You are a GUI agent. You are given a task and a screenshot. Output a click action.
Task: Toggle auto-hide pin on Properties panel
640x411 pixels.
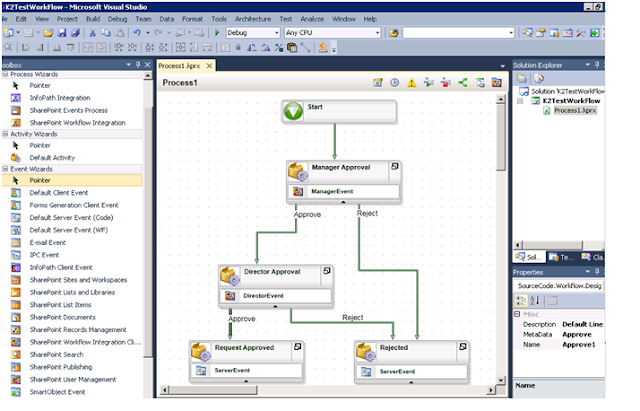pyautogui.click(x=597, y=271)
